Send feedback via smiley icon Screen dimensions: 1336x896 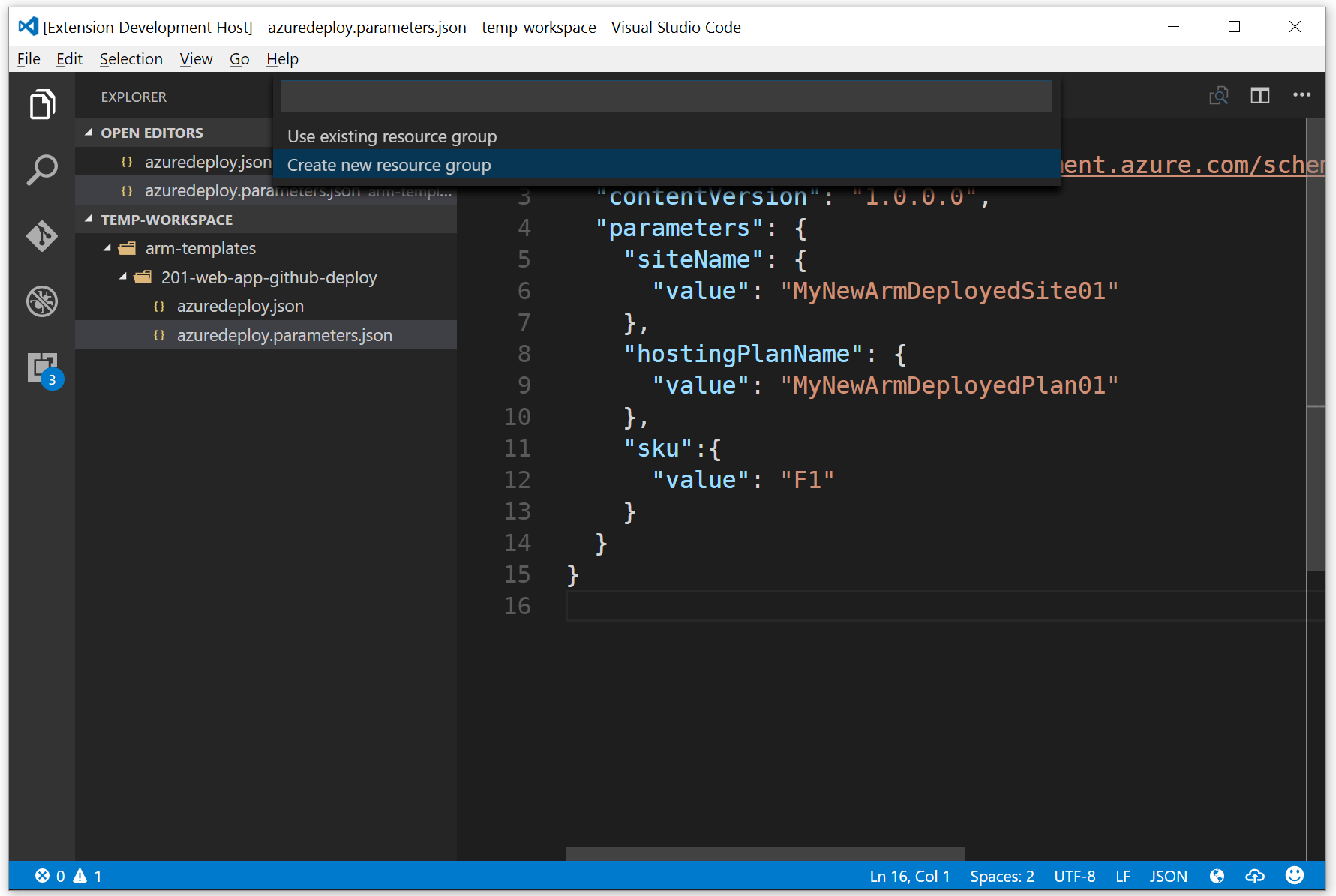pos(1295,875)
